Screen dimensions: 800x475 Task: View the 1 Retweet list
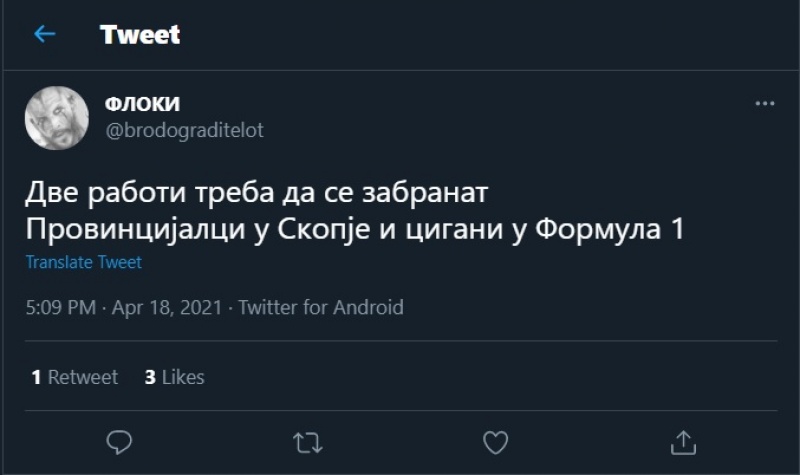coord(75,377)
